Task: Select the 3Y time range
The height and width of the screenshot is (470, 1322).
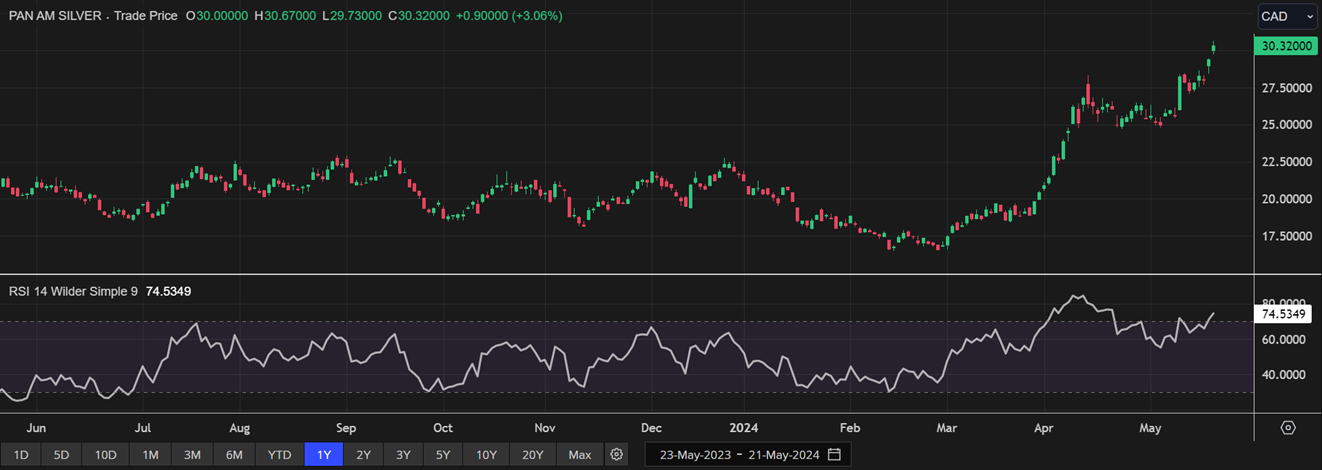Action: 402,455
